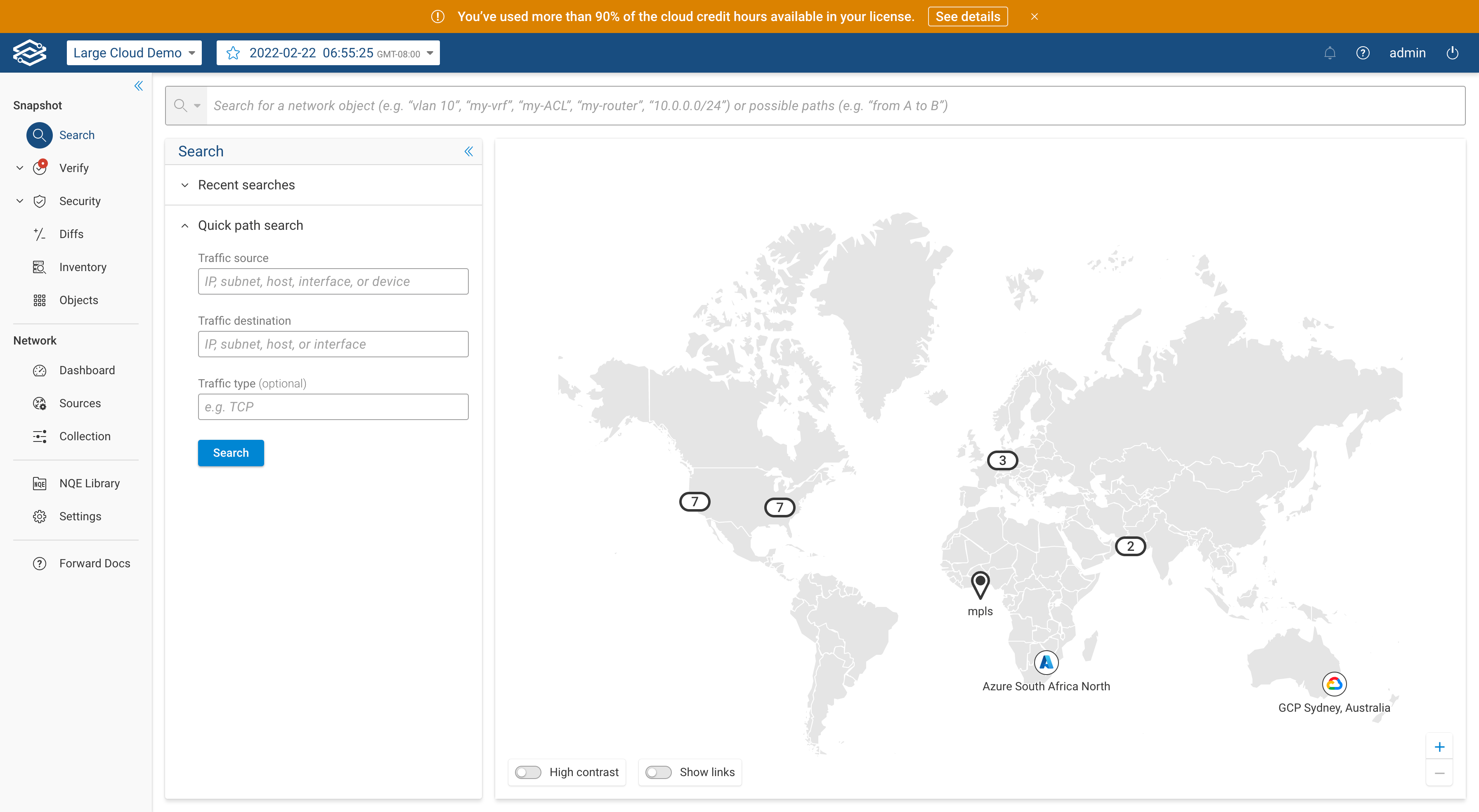
Task: Click the power logout icon
Action: point(1452,53)
